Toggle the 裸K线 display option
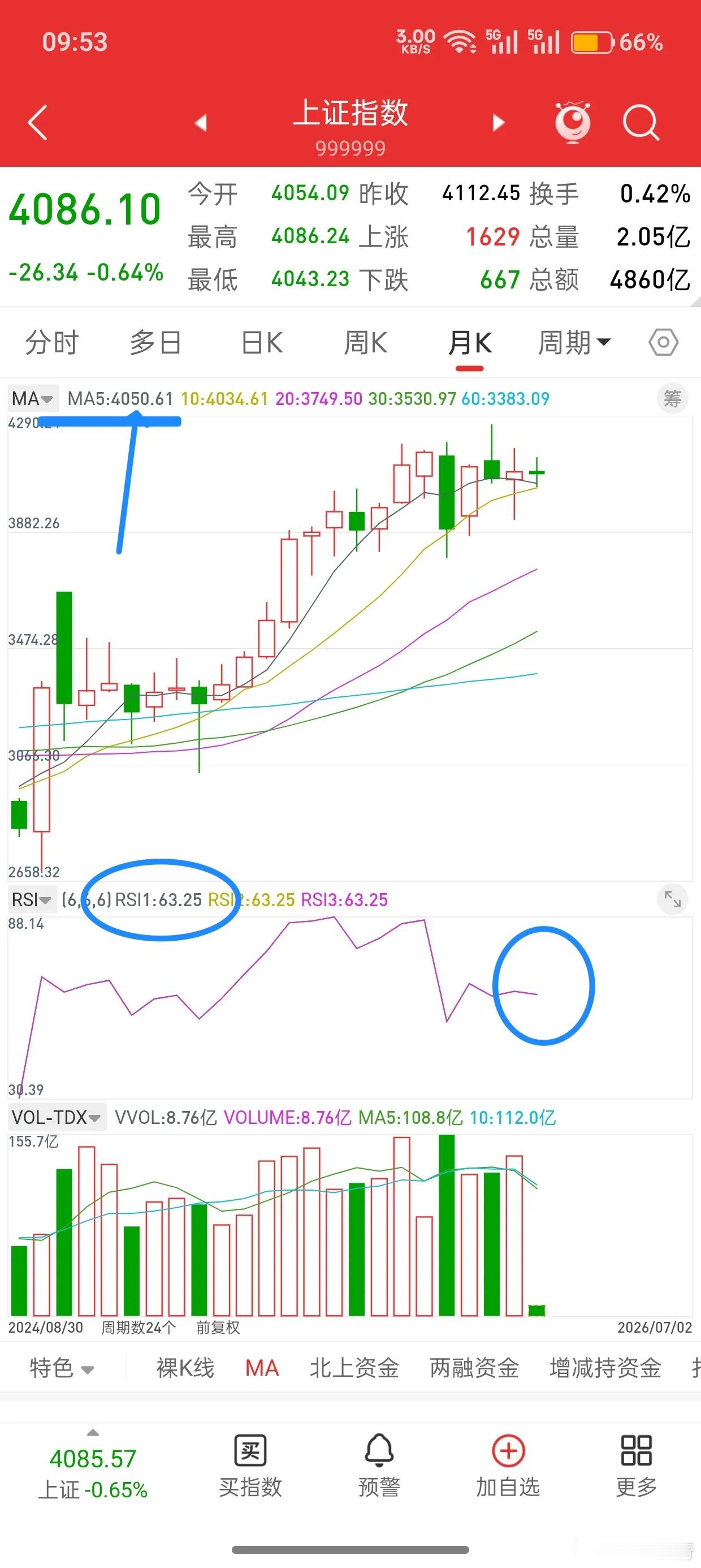 click(x=185, y=1368)
